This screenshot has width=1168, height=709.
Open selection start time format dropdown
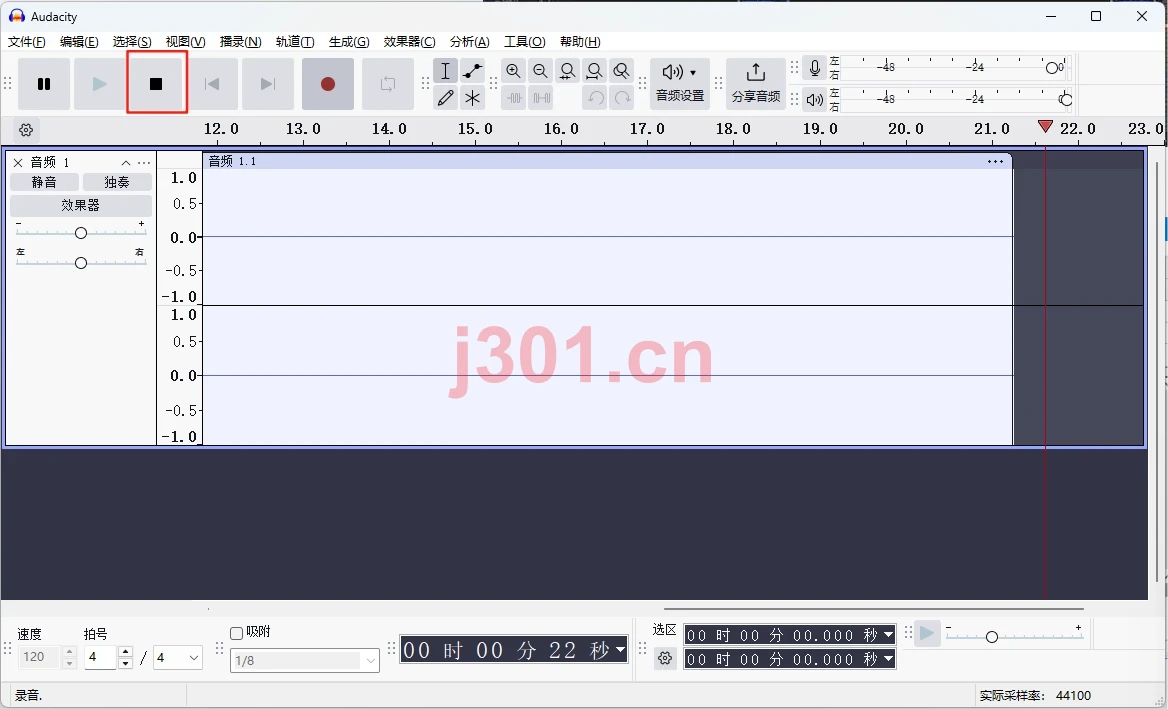pos(888,635)
